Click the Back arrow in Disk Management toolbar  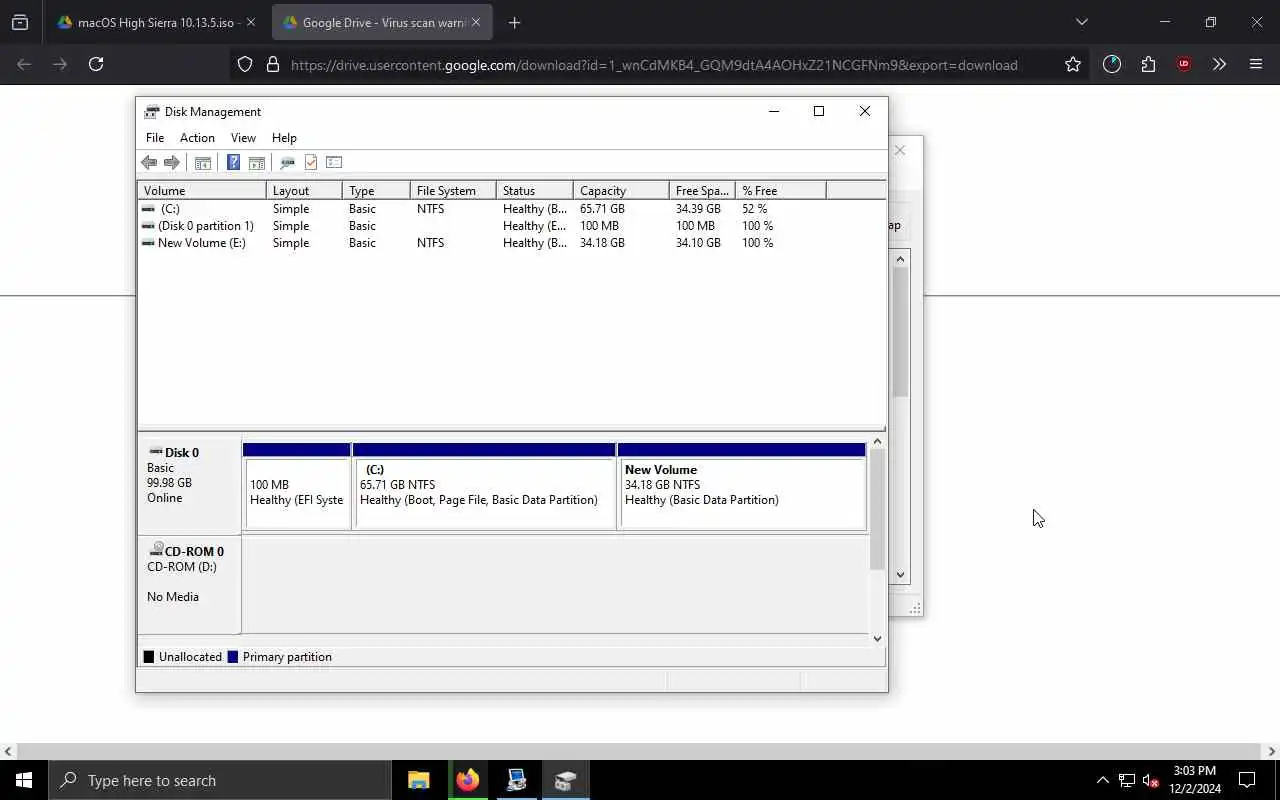pos(149,162)
